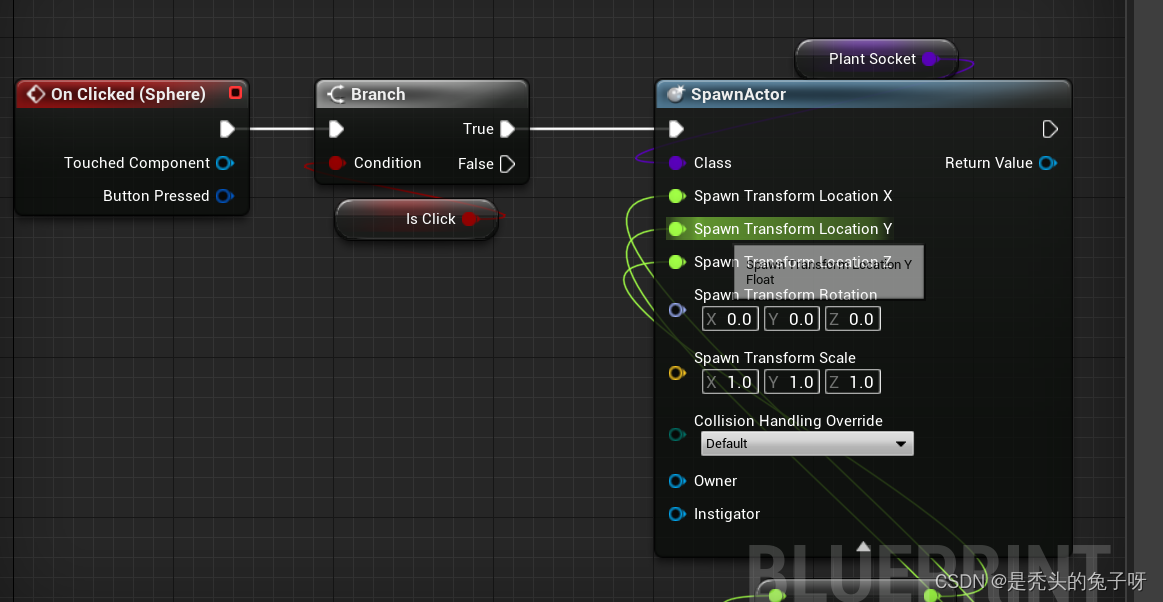Viewport: 1163px width, 602px height.
Task: Click the Class label on SpawnActor
Action: (712, 163)
